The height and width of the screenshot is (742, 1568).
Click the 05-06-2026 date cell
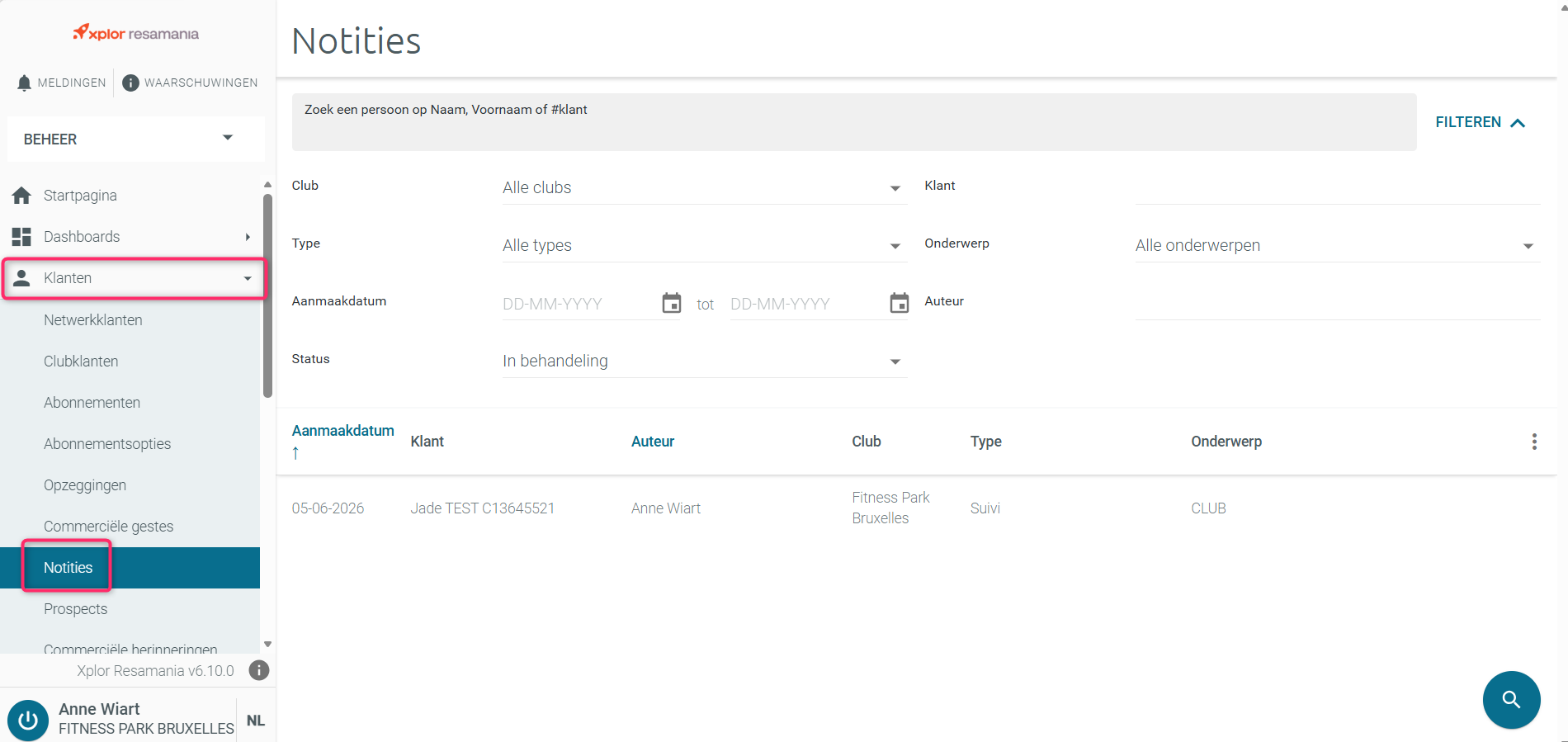(x=328, y=508)
